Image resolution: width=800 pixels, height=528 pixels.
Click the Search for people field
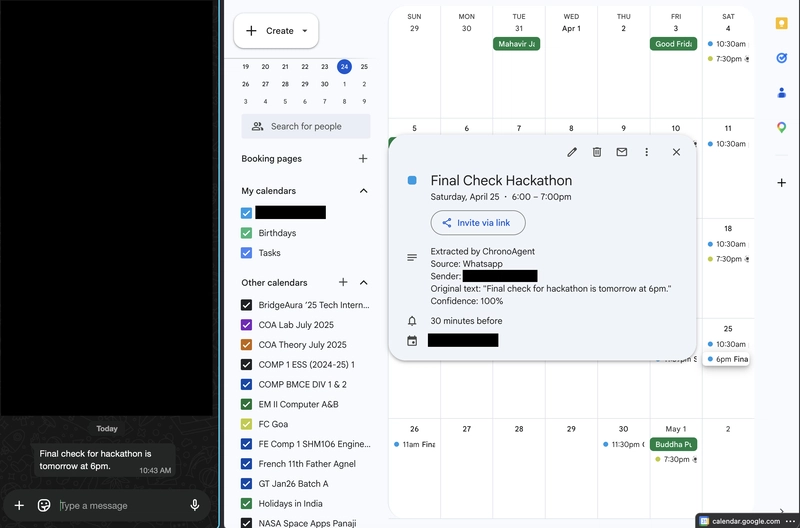[306, 127]
